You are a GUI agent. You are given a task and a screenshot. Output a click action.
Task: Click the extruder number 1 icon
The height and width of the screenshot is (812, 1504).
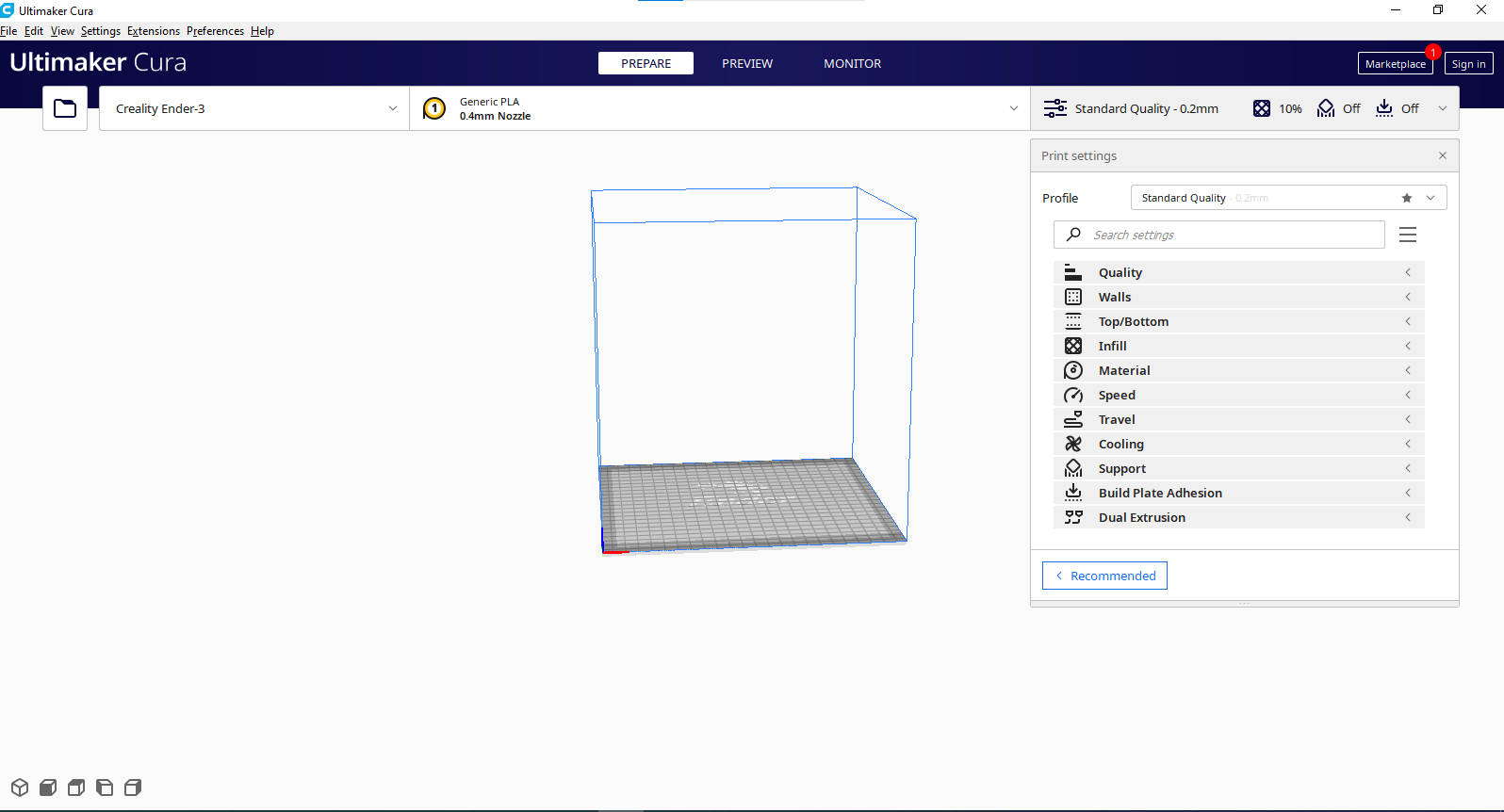pyautogui.click(x=434, y=108)
